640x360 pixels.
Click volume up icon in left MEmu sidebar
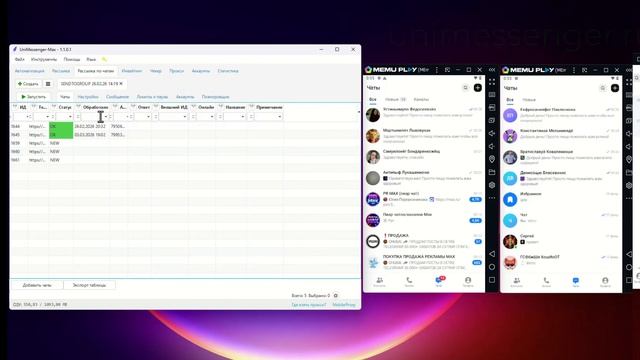click(492, 133)
